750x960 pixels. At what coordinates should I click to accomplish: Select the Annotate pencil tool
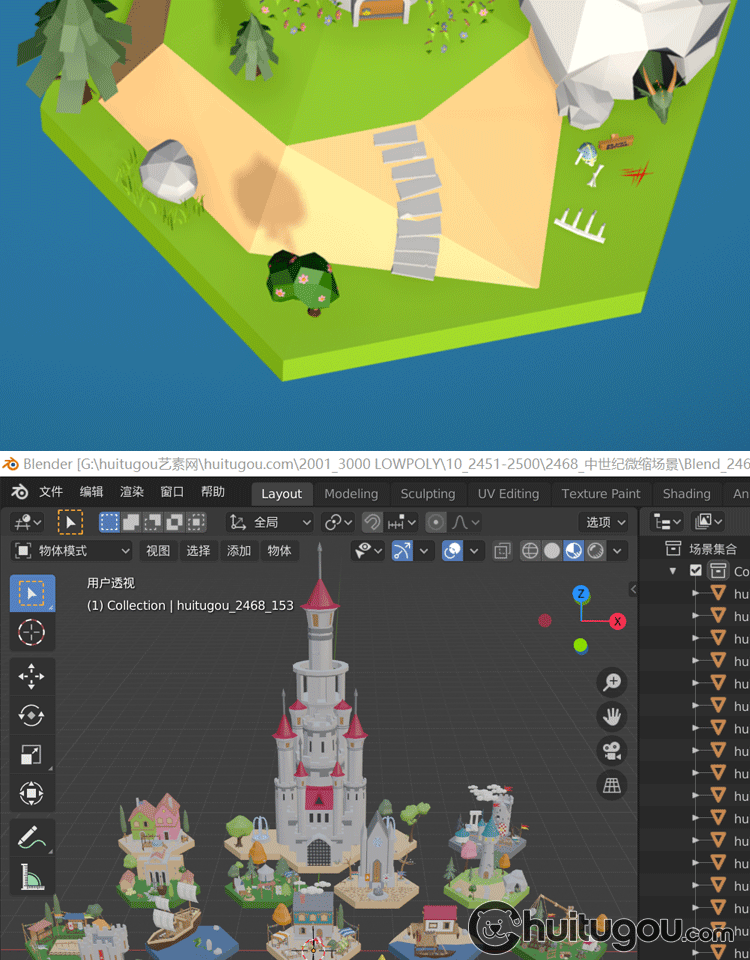[x=31, y=836]
